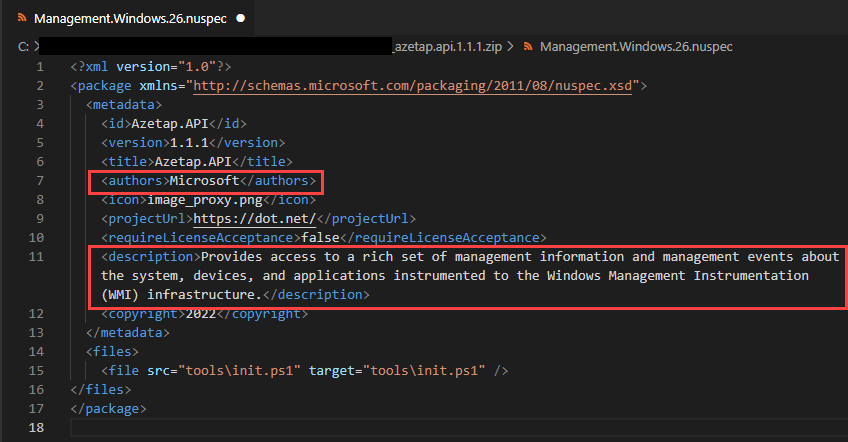Open the https://dot.net/ project URL link
The image size is (848, 442).
coord(255,219)
